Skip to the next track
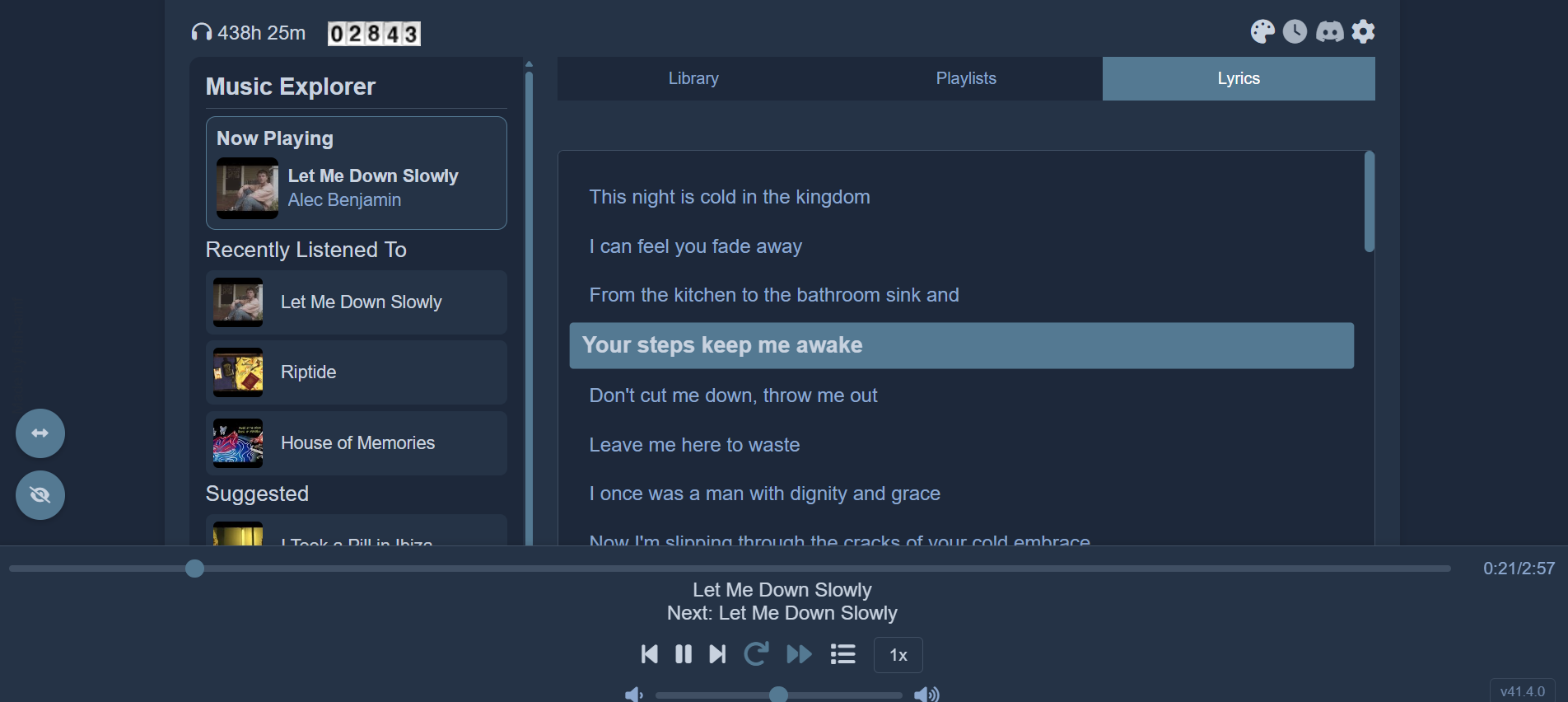1568x702 pixels. tap(717, 654)
